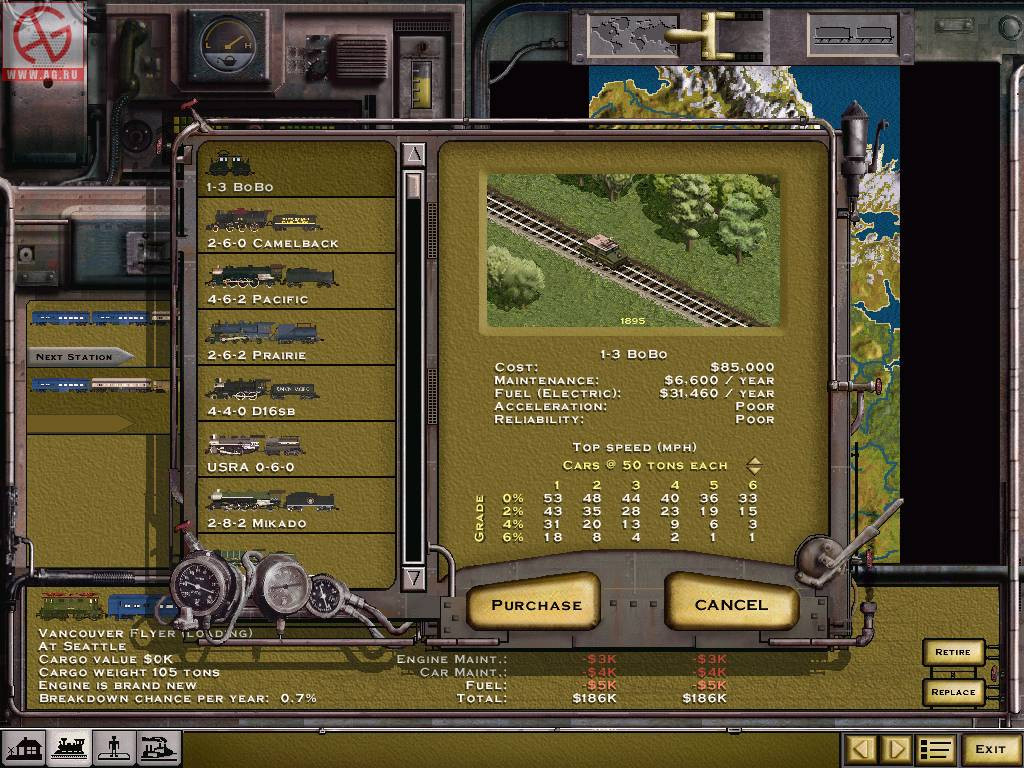
Task: Select the 4-6-2 Pacific locomotive
Action: click(x=296, y=281)
